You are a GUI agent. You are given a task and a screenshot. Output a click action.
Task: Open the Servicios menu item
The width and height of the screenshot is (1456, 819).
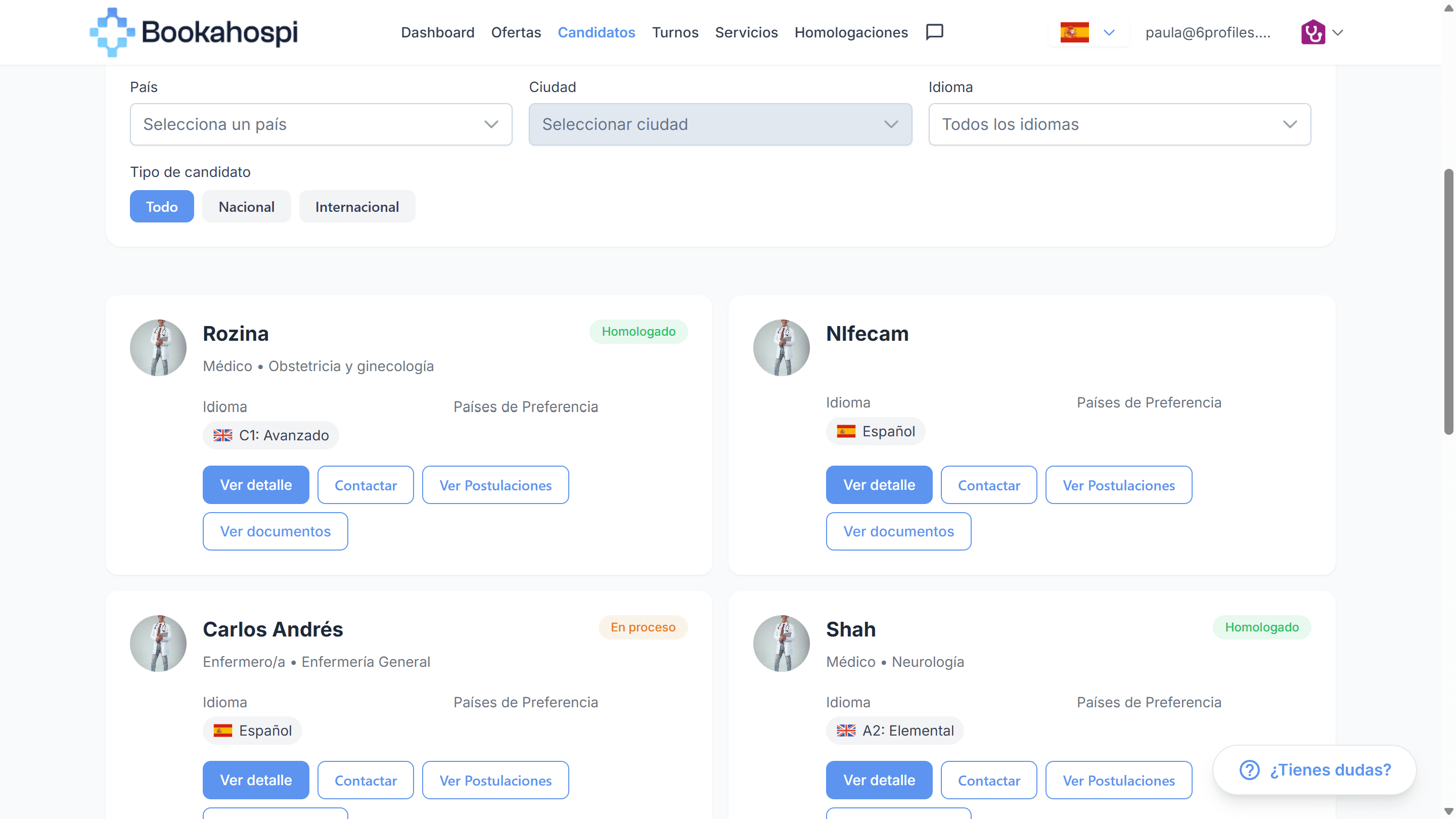coord(746,32)
